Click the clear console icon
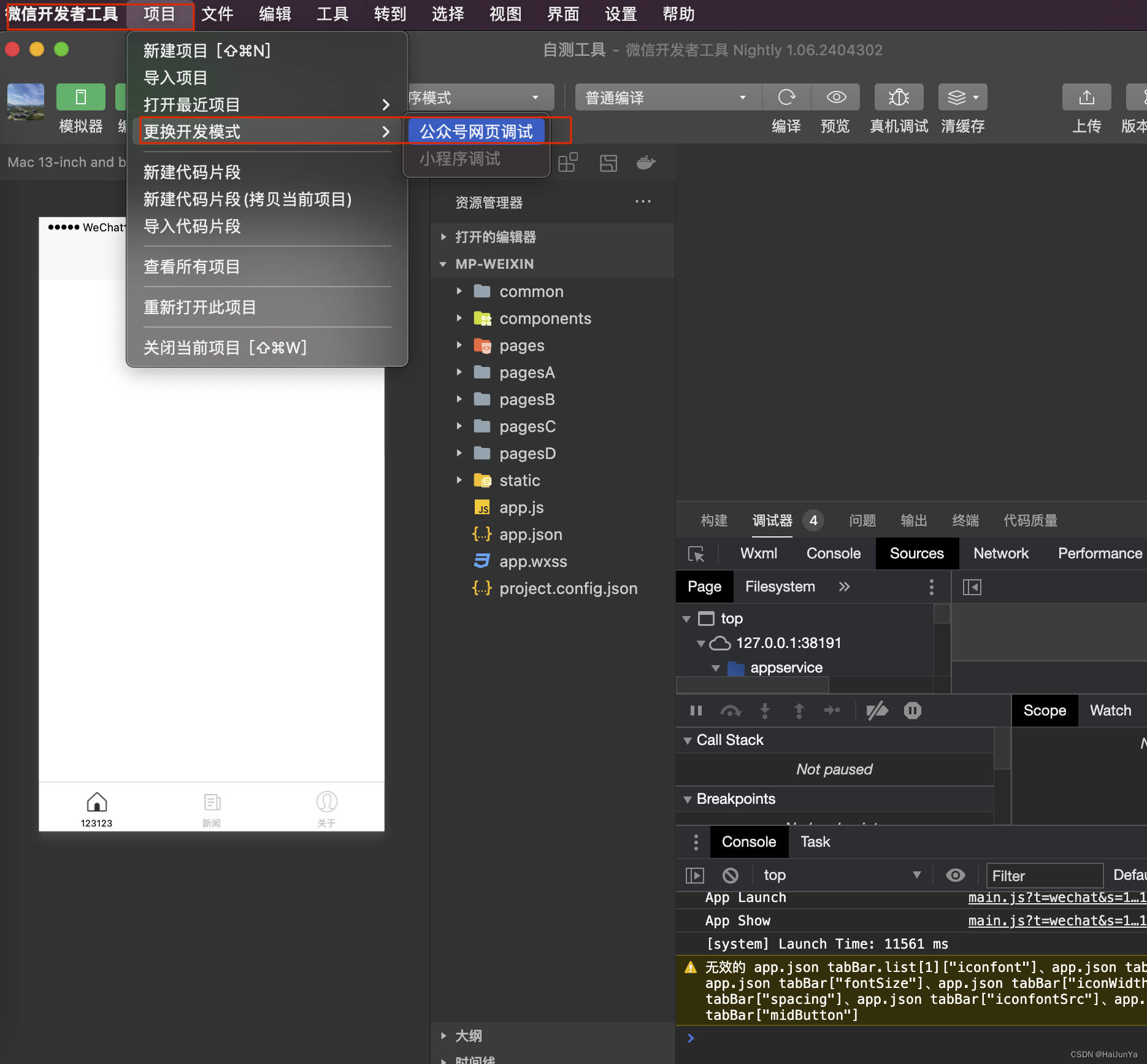Image resolution: width=1147 pixels, height=1064 pixels. 730,875
